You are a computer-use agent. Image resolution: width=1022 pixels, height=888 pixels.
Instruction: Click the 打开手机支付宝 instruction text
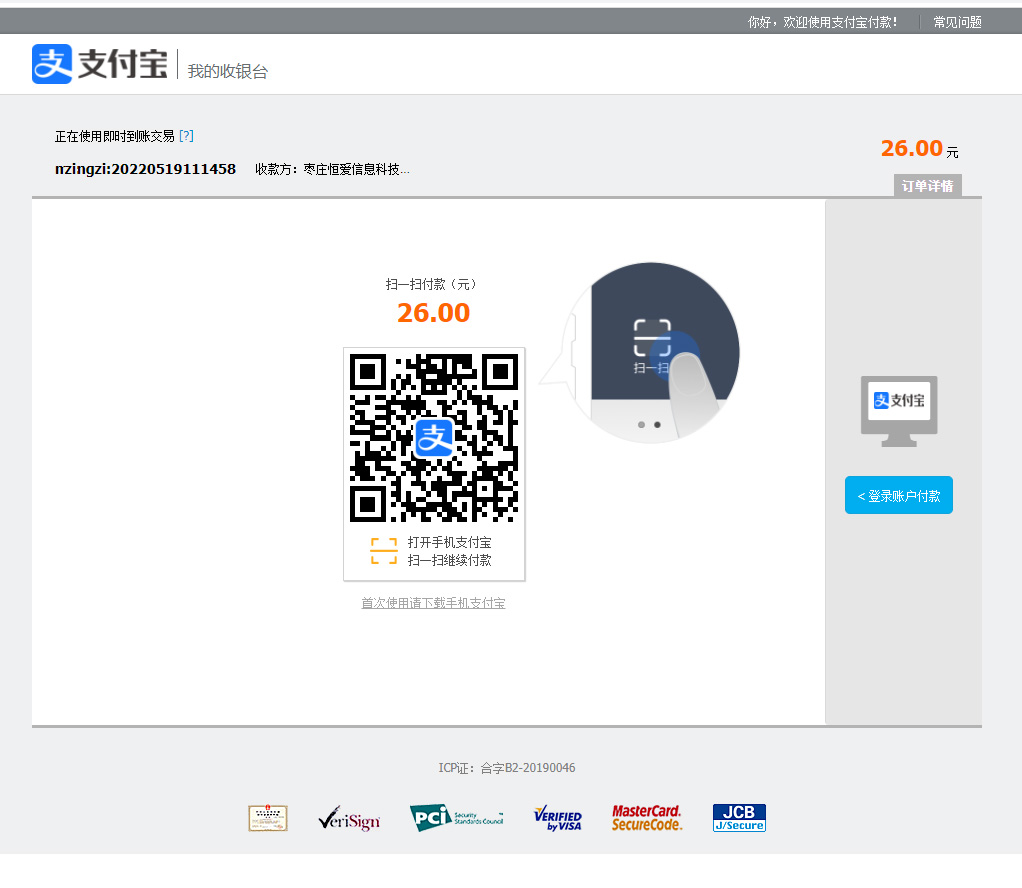pyautogui.click(x=450, y=542)
